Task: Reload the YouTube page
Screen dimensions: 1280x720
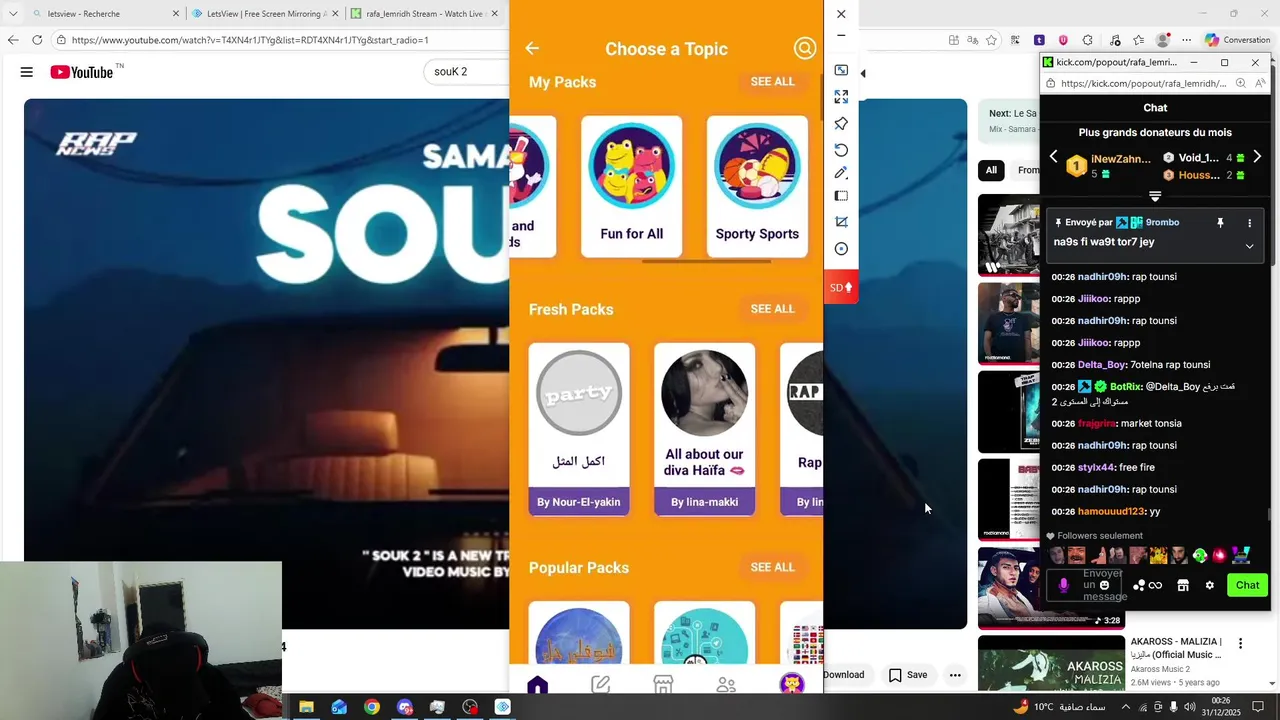Action: click(37, 40)
